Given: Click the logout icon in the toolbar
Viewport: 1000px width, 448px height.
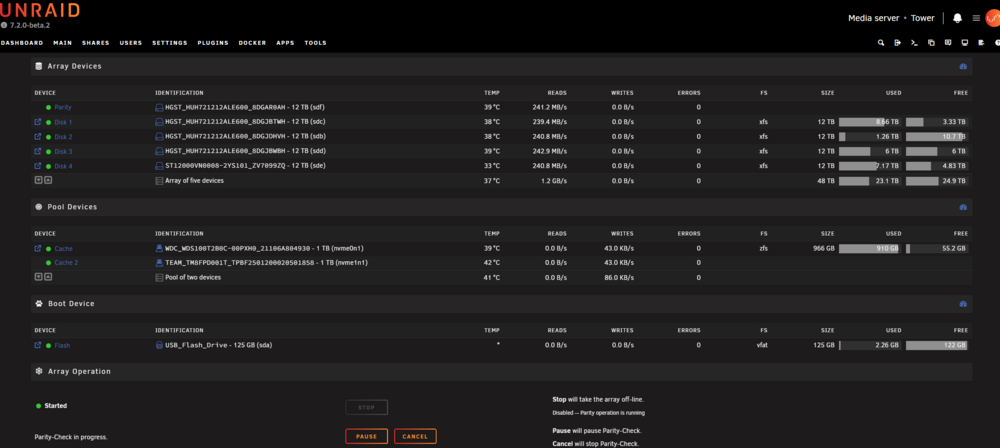Looking at the screenshot, I should coord(897,43).
